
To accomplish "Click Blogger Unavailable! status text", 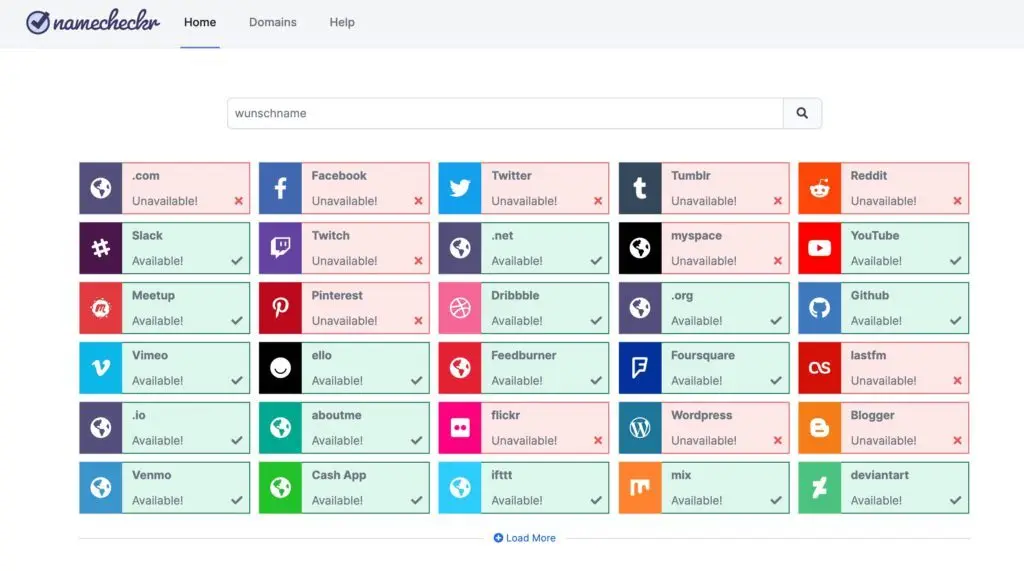I will (883, 441).
